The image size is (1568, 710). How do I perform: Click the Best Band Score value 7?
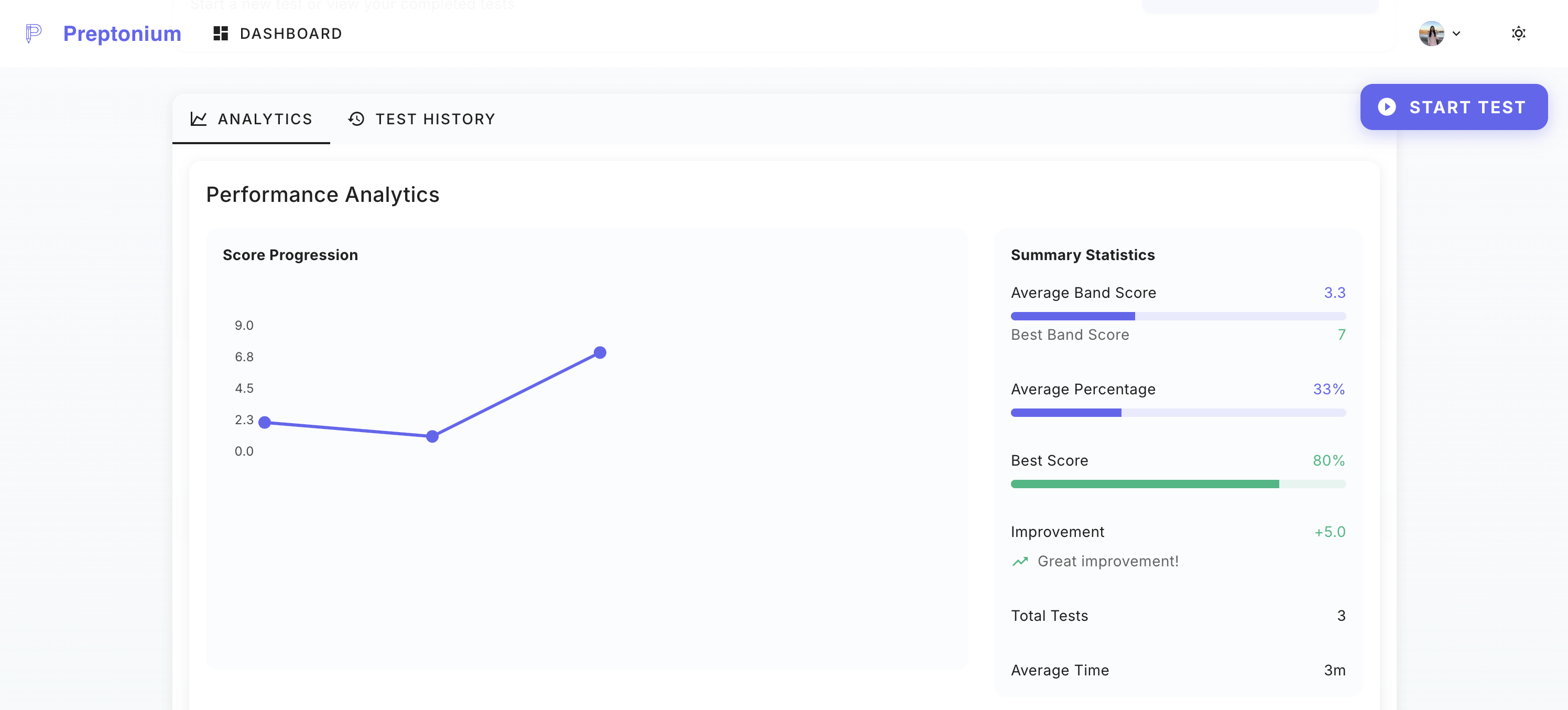tap(1341, 335)
